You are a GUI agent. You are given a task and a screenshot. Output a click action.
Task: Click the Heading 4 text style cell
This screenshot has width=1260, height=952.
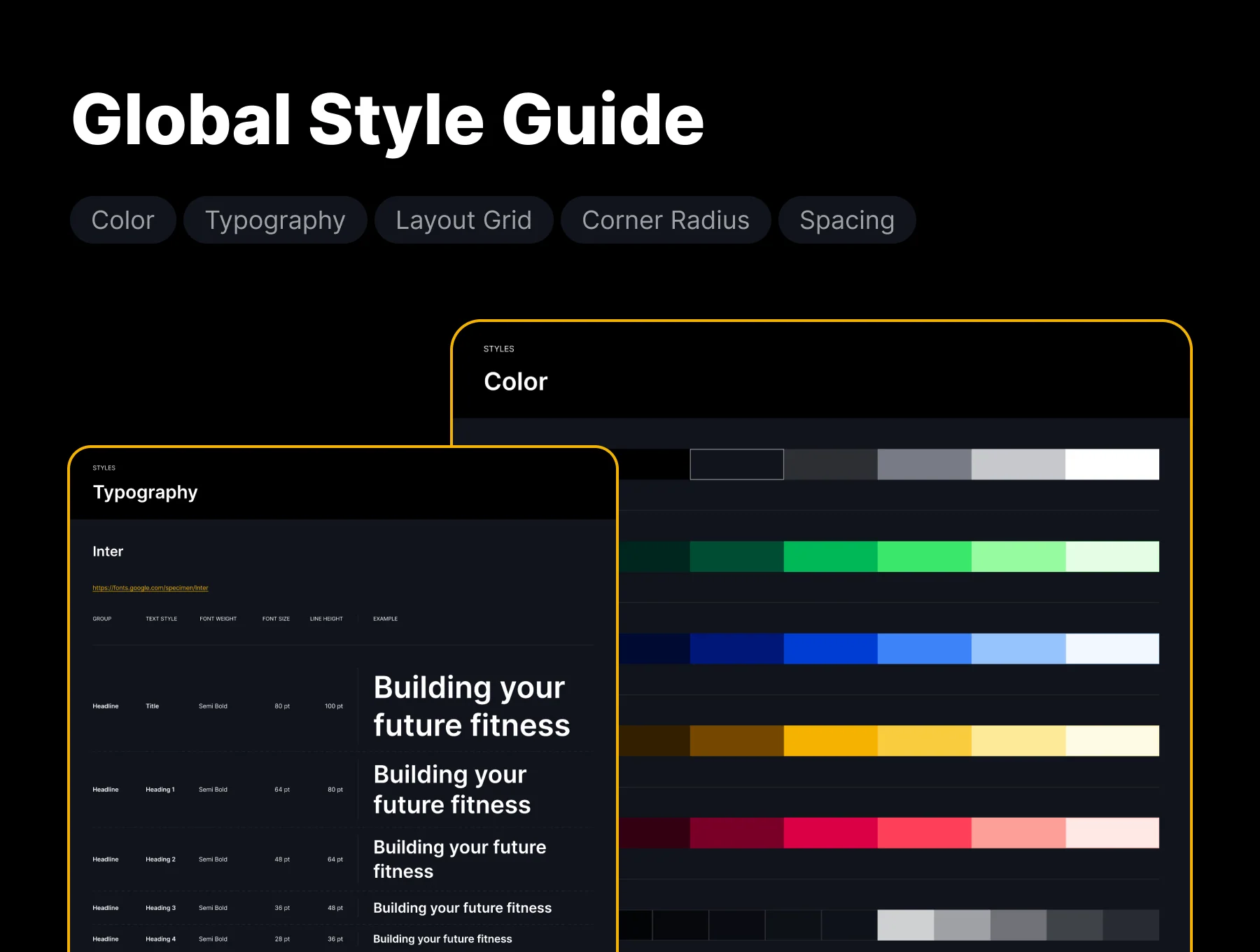pyautogui.click(x=161, y=939)
